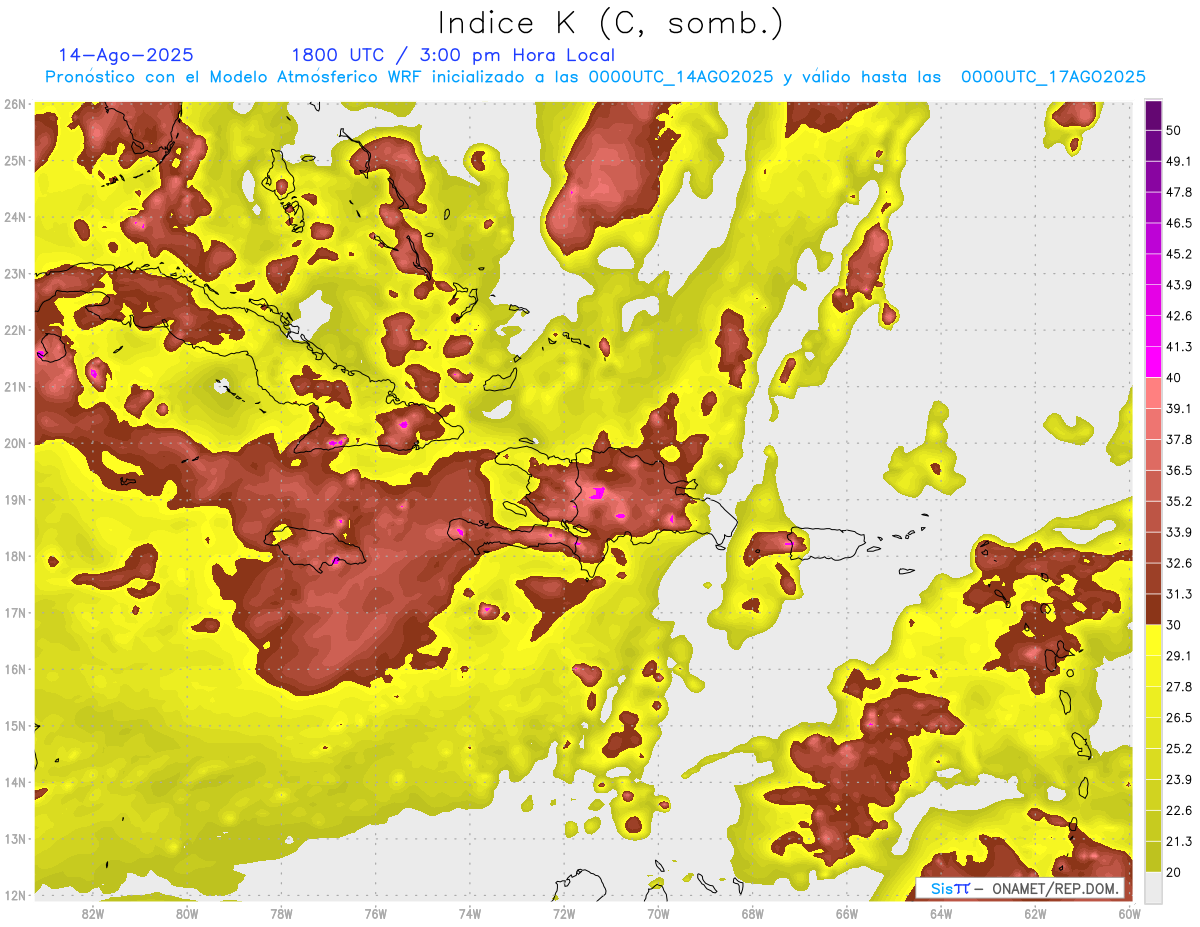
Task: Click the '46.5' value on the color scale
Action: (1179, 223)
